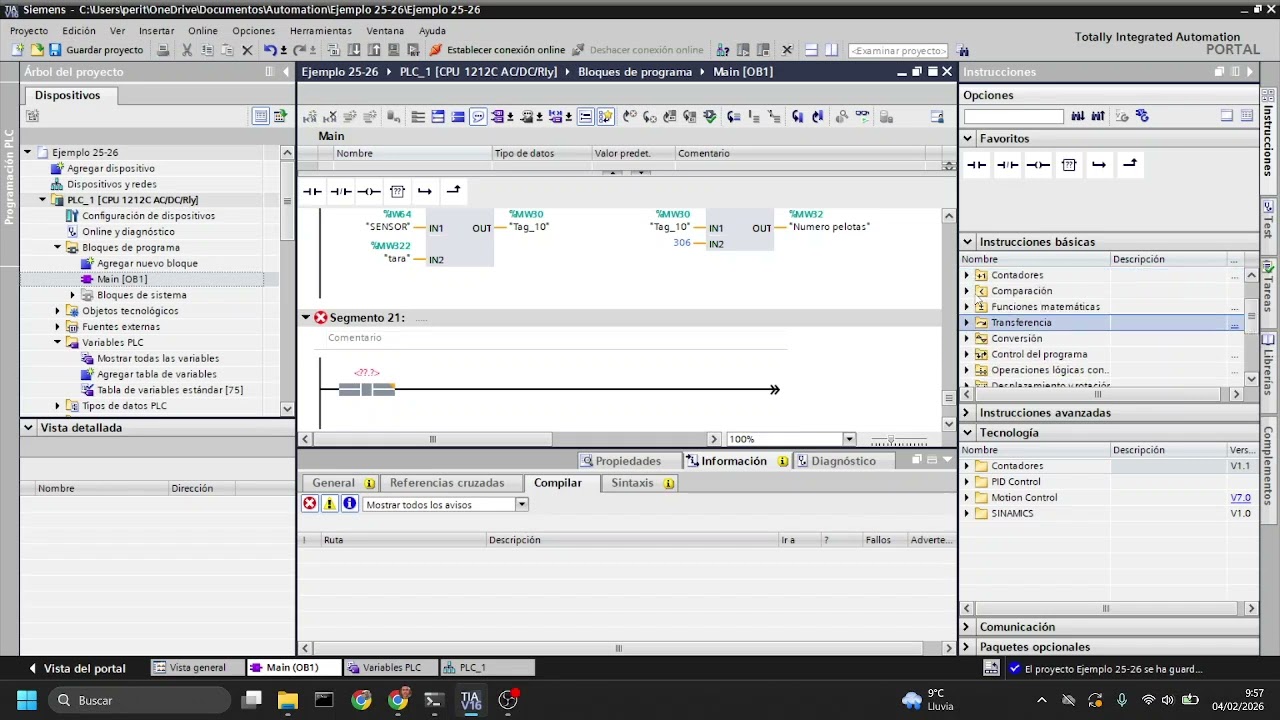Expand PID Control technology folder
This screenshot has height=720, width=1280.
[967, 482]
